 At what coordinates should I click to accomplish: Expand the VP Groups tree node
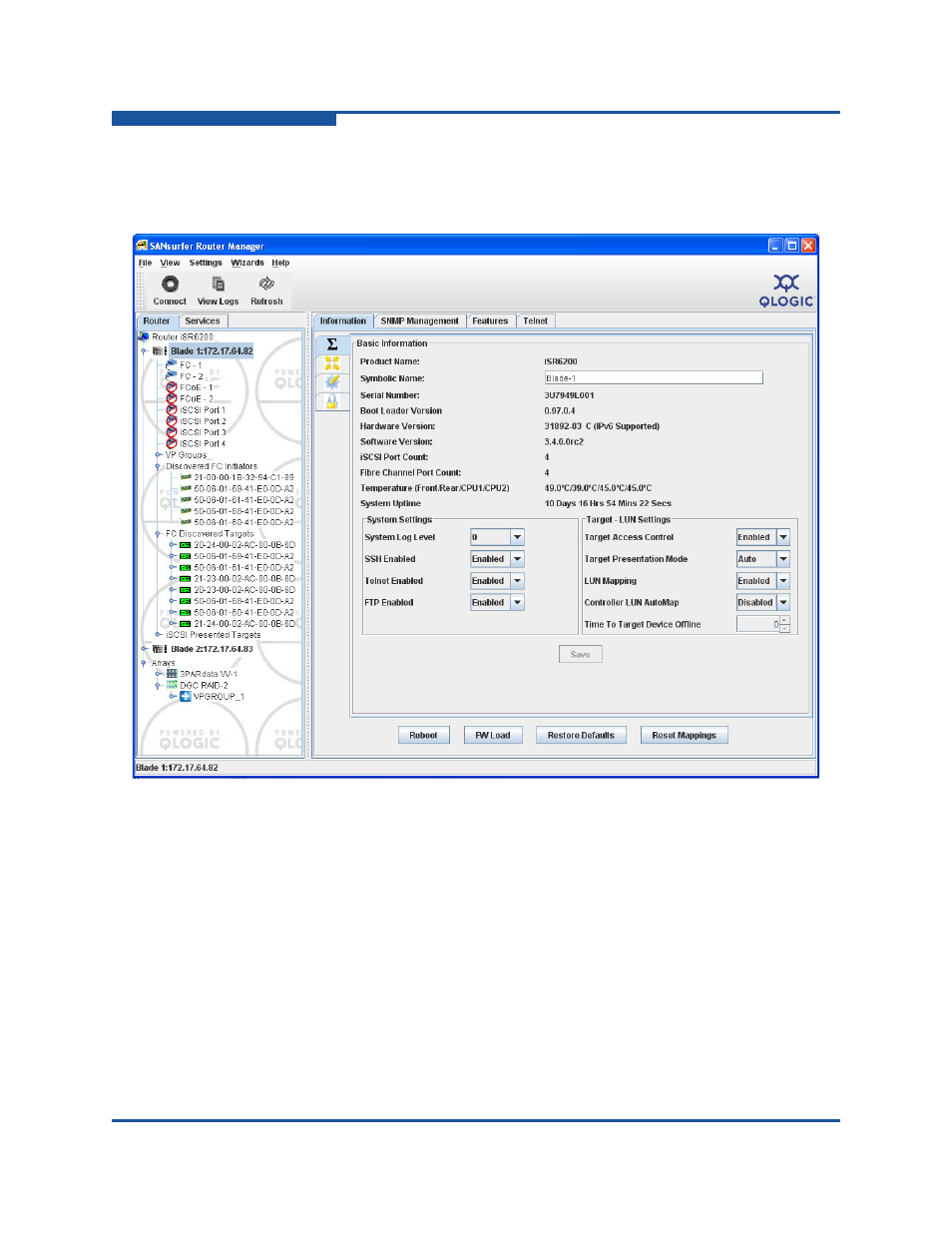click(x=158, y=455)
